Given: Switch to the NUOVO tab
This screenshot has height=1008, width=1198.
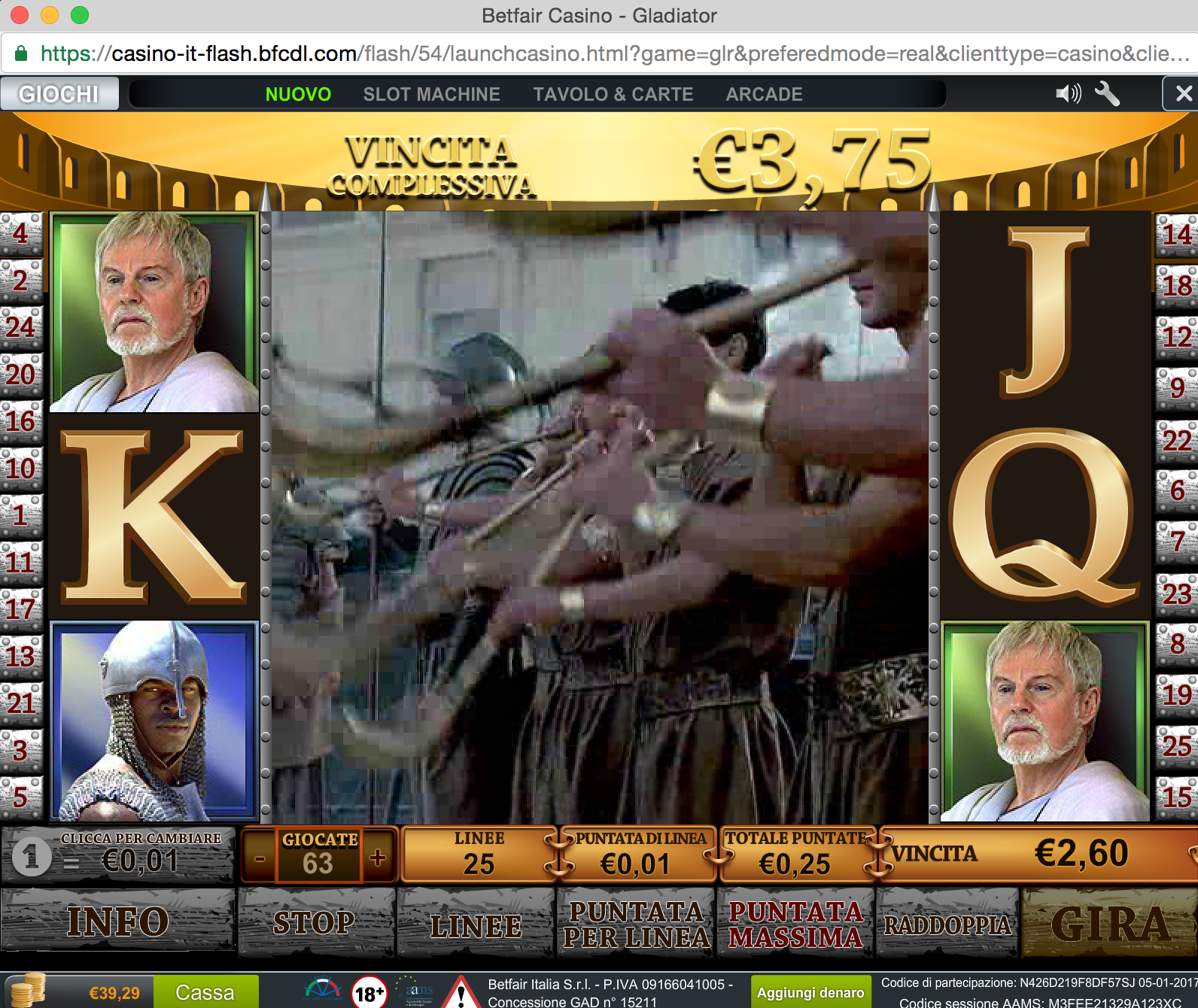Looking at the screenshot, I should [x=298, y=94].
